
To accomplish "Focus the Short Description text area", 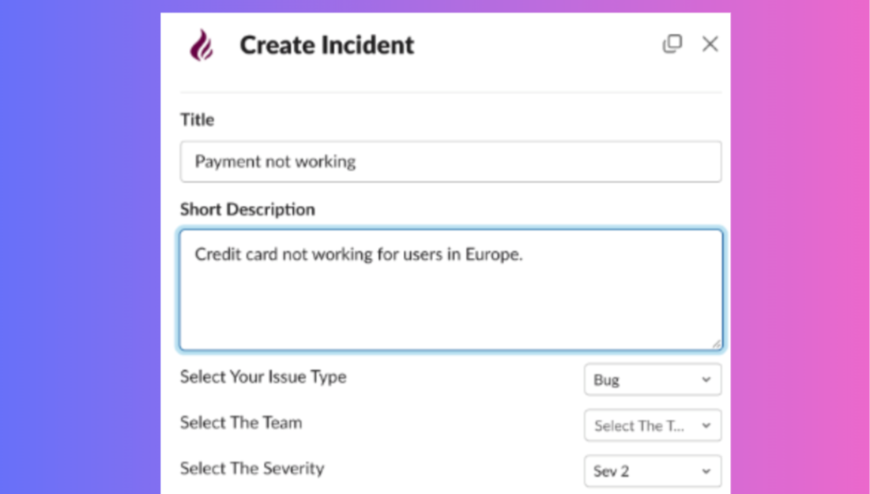I will pos(450,300).
